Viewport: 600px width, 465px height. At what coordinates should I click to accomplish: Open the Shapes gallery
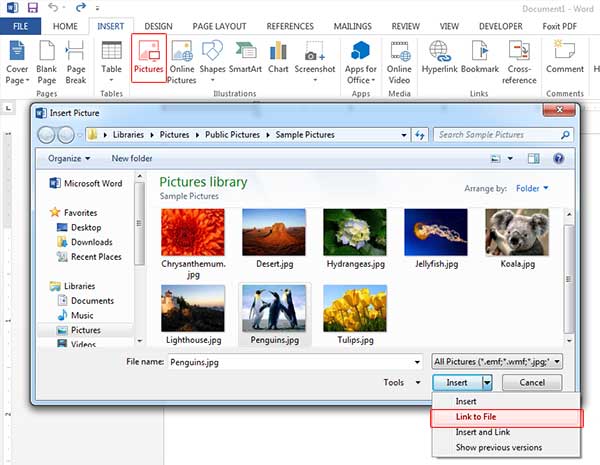[213, 58]
